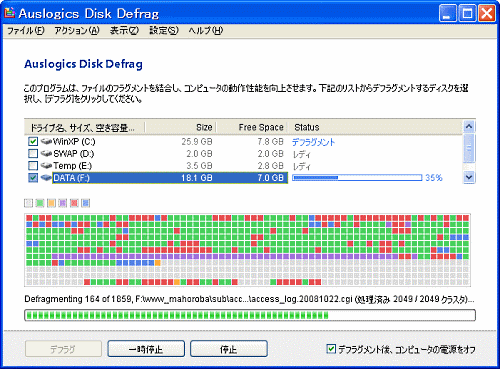
Task: Click the 一時停止 pause button
Action: coord(146,349)
